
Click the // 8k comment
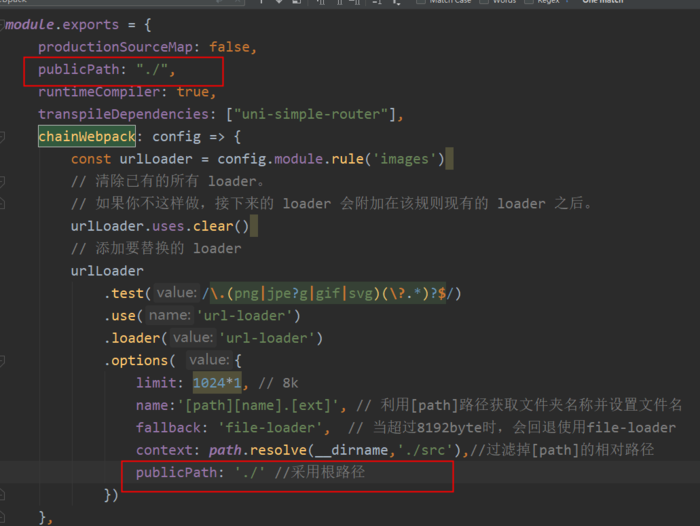coord(278,383)
